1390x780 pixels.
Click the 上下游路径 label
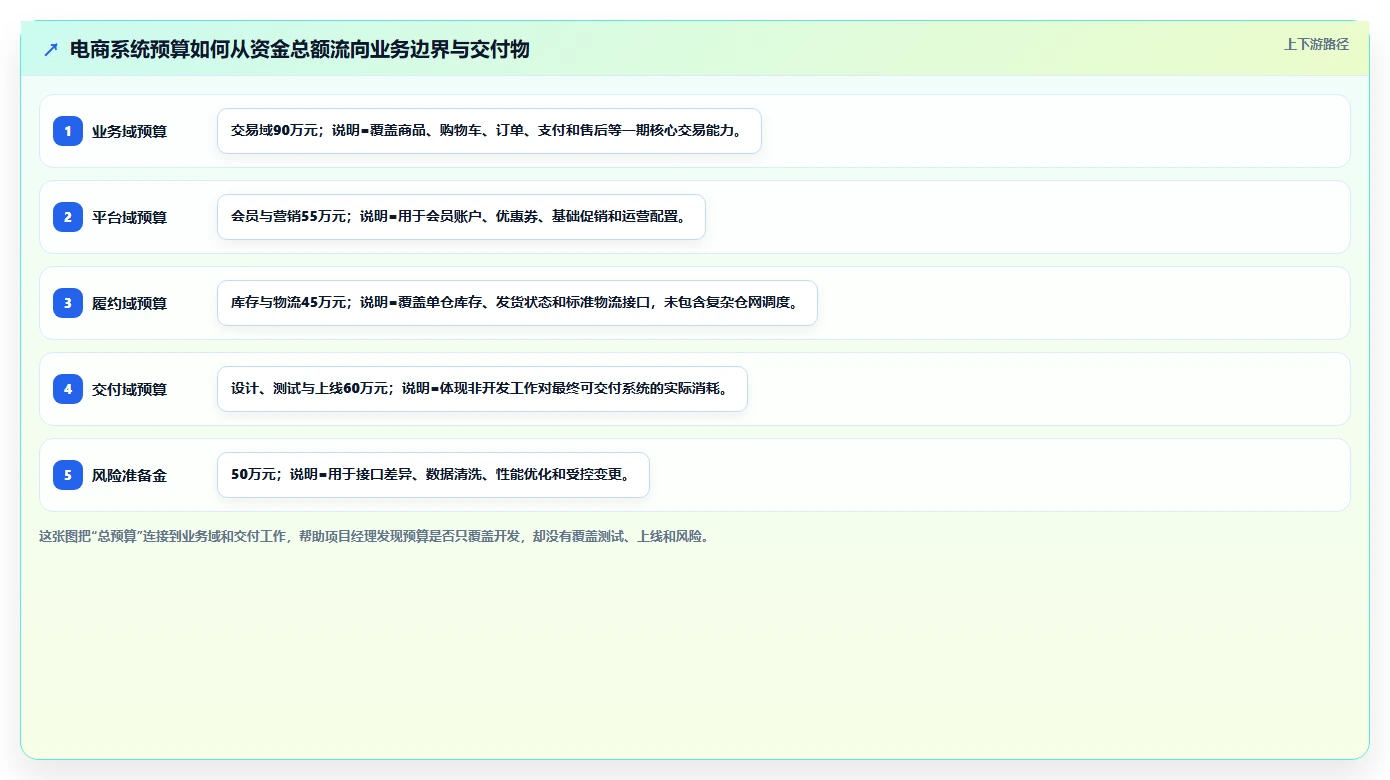(x=1316, y=44)
